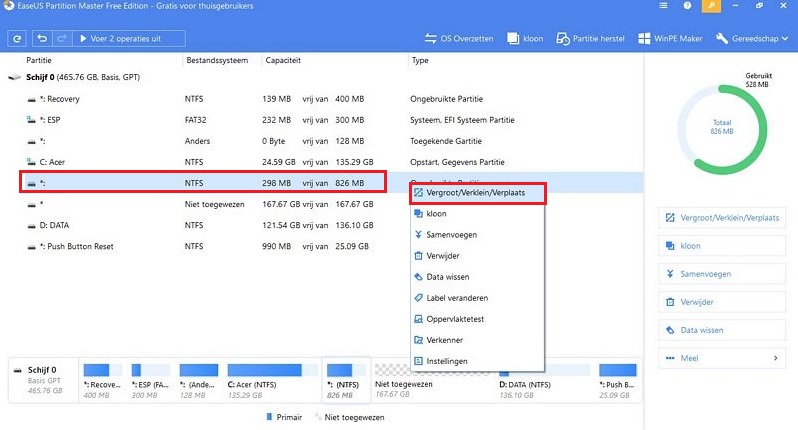Select ESP 300 MB block in disk map
Viewport: 798px width, 430px height.
click(150, 381)
